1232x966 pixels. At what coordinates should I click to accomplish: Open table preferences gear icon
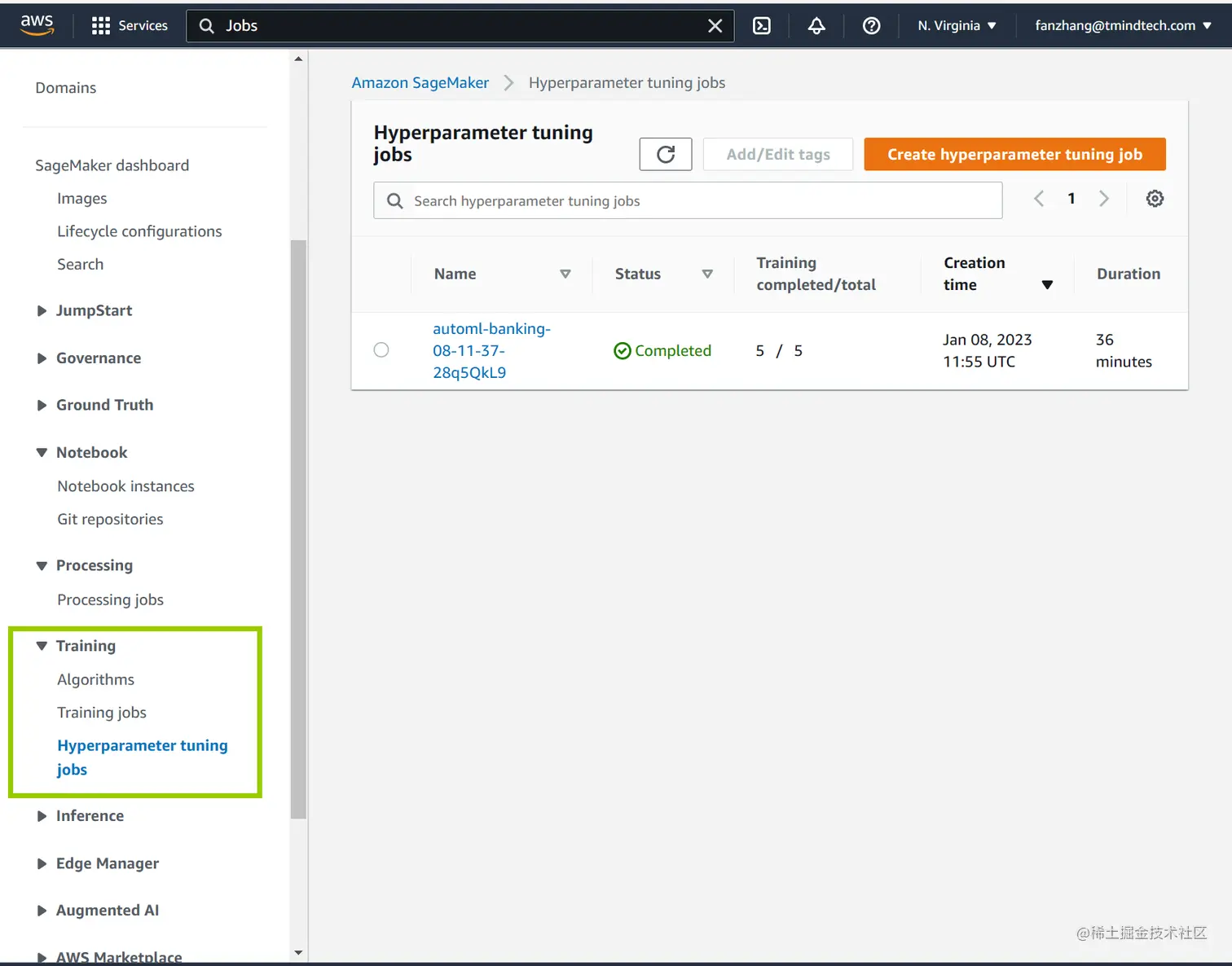point(1155,199)
